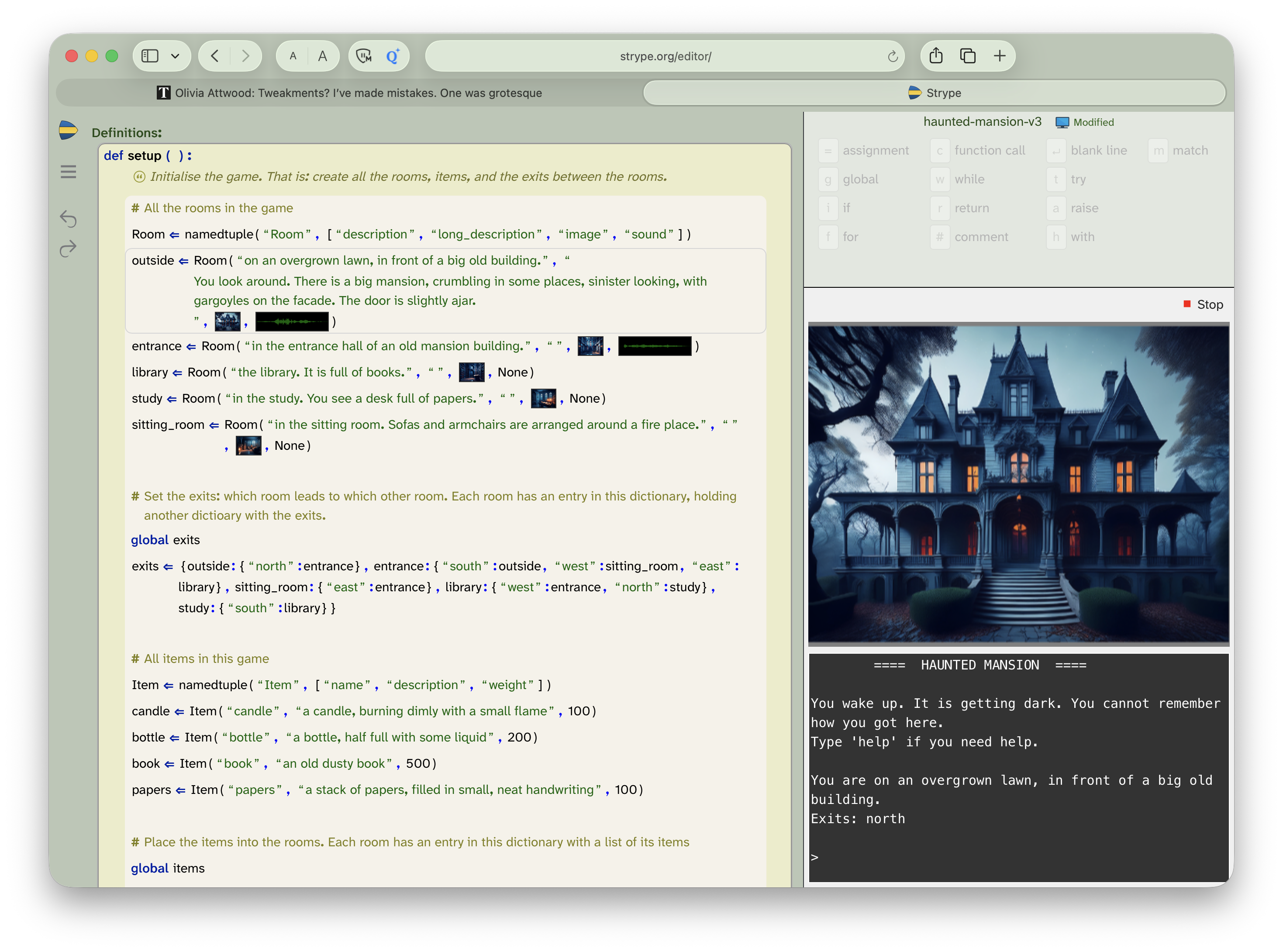Add a while frame
1283x952 pixels.
[958, 179]
